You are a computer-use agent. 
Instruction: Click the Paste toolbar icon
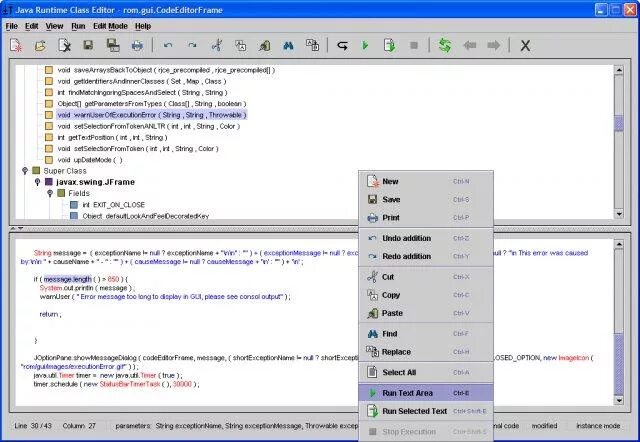264,45
